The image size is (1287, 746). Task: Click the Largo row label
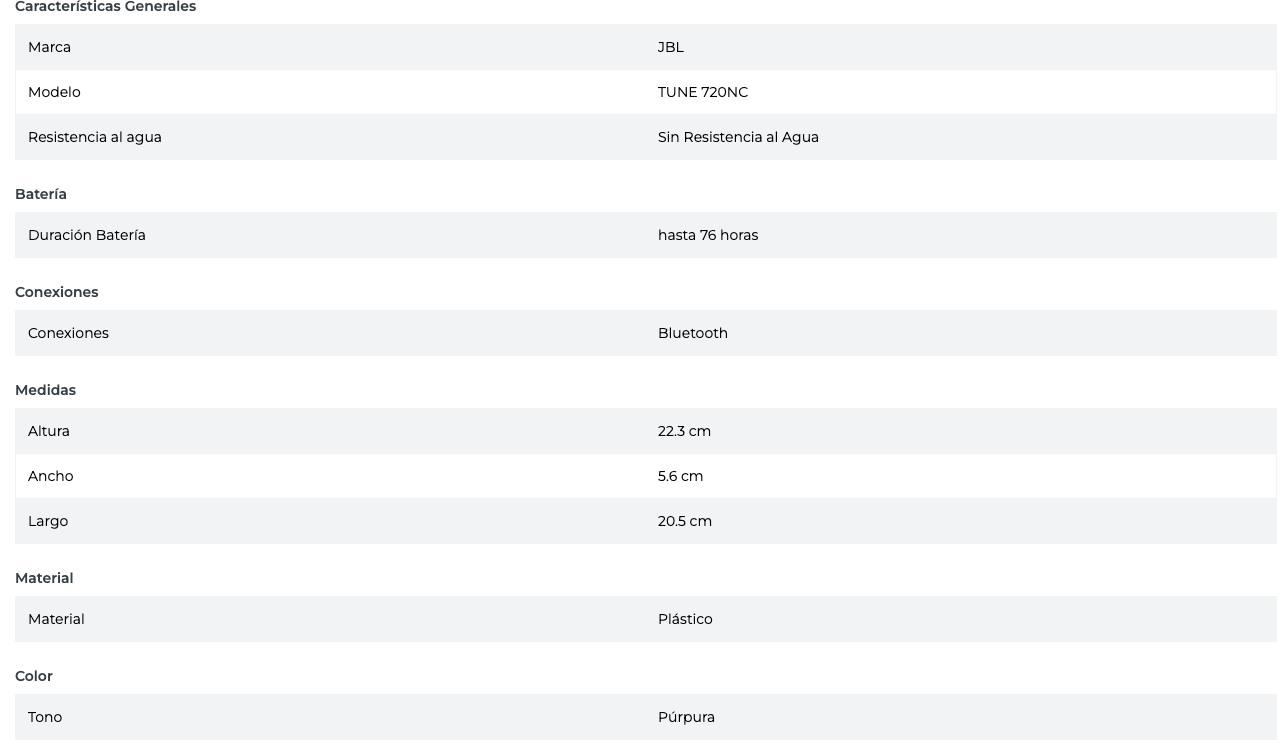[x=48, y=521]
